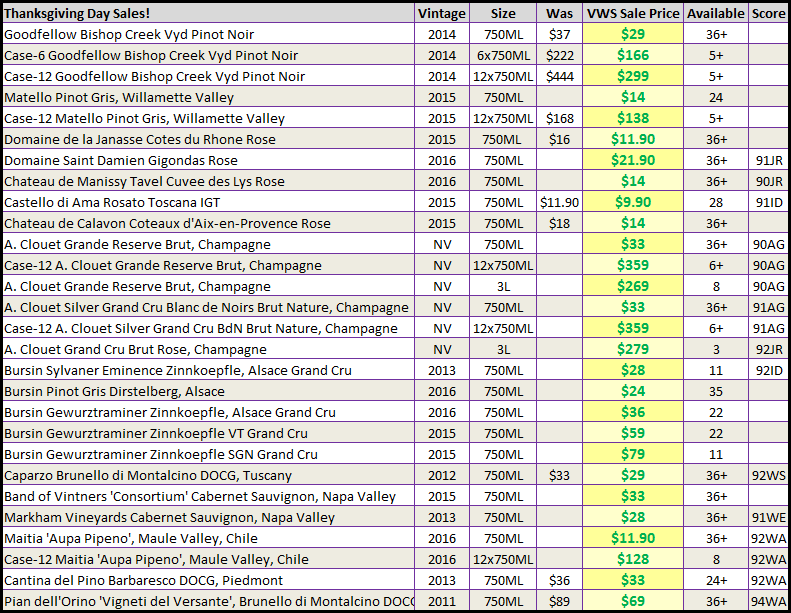The width and height of the screenshot is (791, 613).
Task: Click the $24 sale price cell
Action: coord(633,392)
